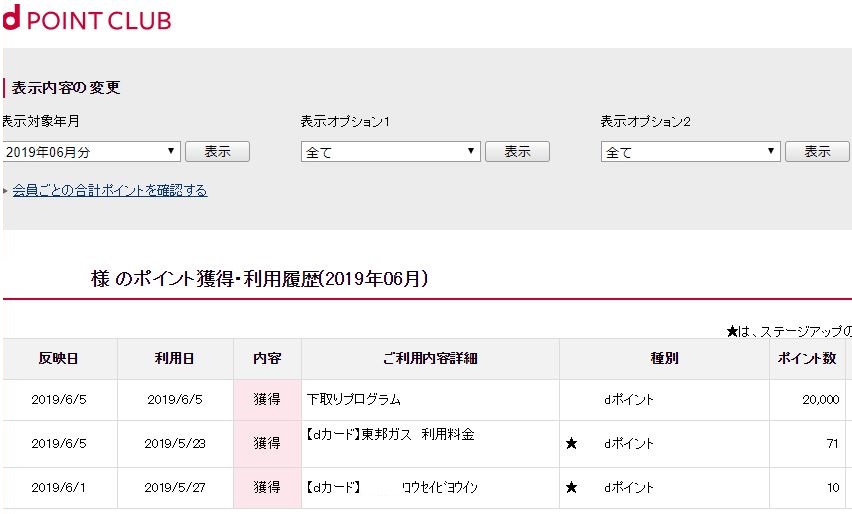Click 表示 button for 表示オプション1
This screenshot has width=852, height=514.
(517, 152)
